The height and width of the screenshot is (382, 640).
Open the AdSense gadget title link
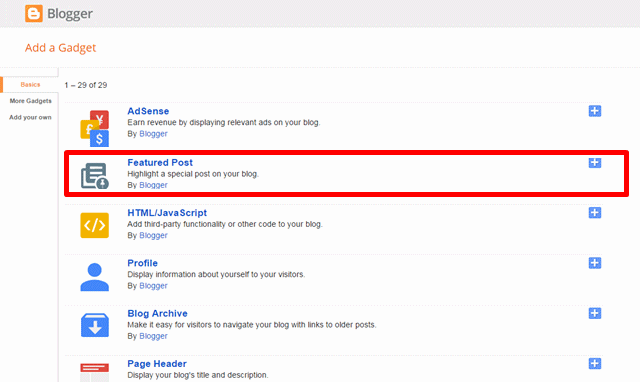point(148,111)
